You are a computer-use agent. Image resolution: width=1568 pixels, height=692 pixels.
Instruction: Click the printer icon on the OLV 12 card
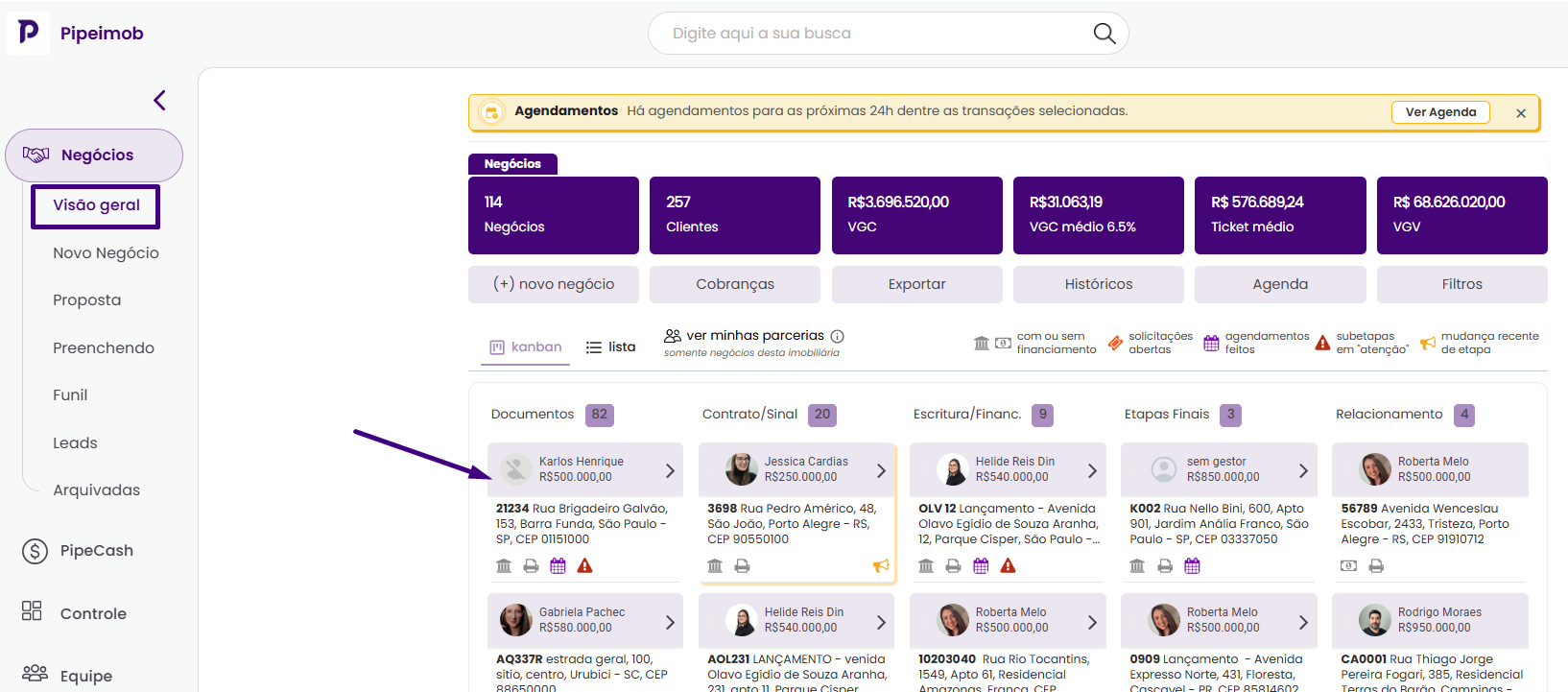(953, 566)
